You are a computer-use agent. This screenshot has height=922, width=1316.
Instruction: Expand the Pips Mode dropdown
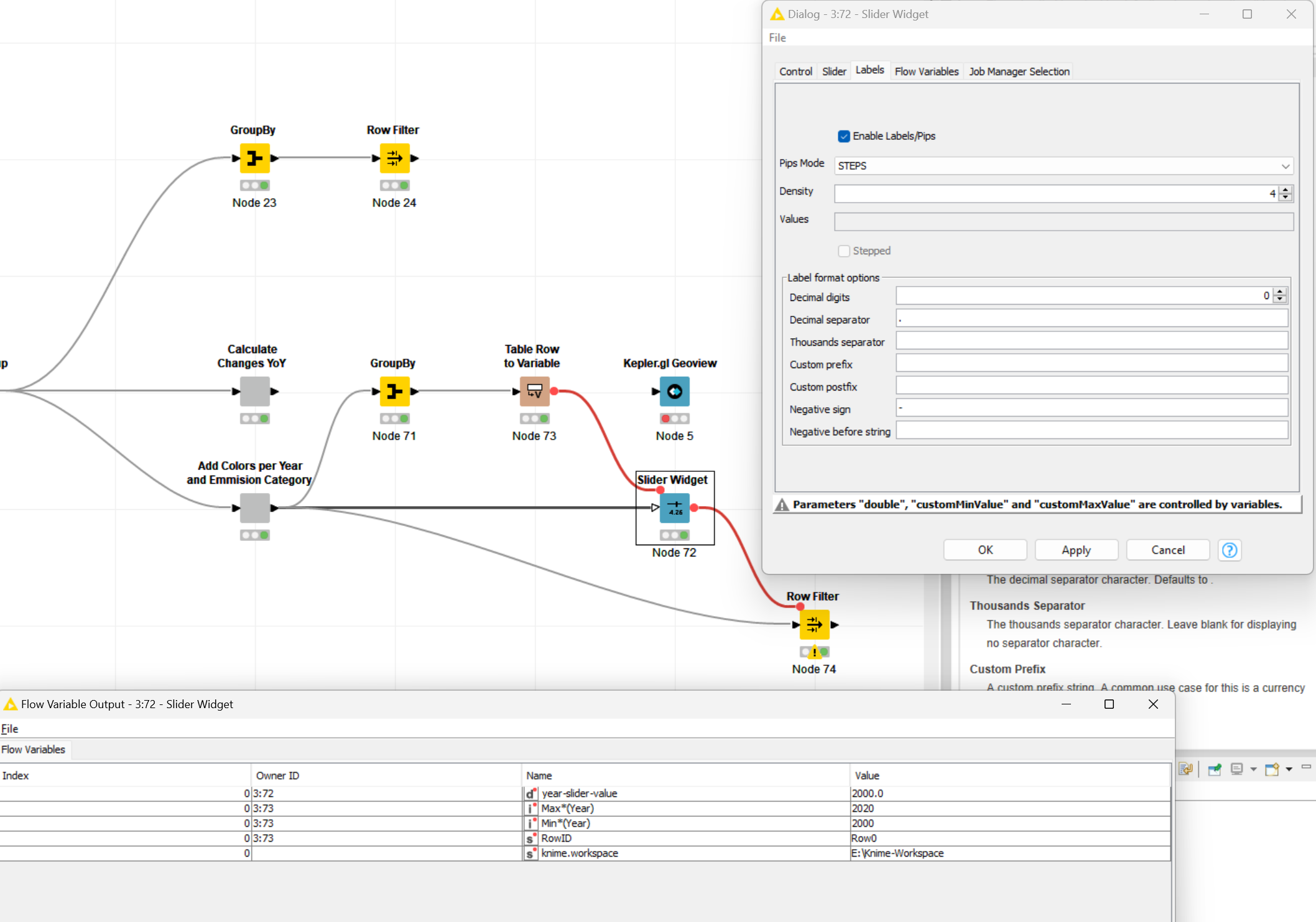(x=1063, y=166)
